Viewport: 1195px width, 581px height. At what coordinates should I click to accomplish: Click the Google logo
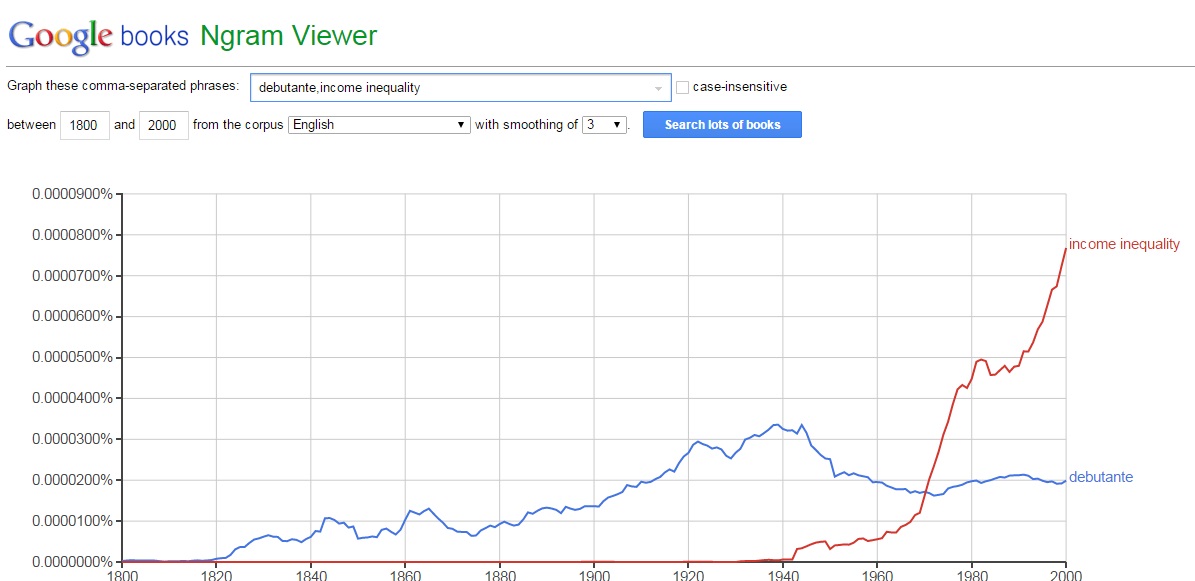click(x=59, y=36)
